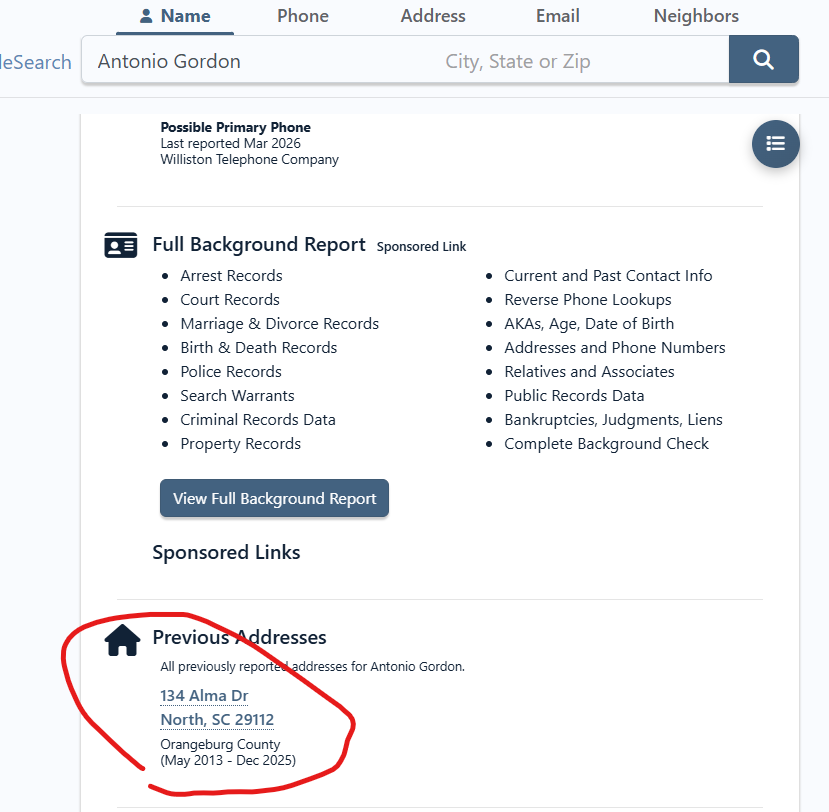
Task: Click the Arrest Records list item
Action: coord(231,276)
